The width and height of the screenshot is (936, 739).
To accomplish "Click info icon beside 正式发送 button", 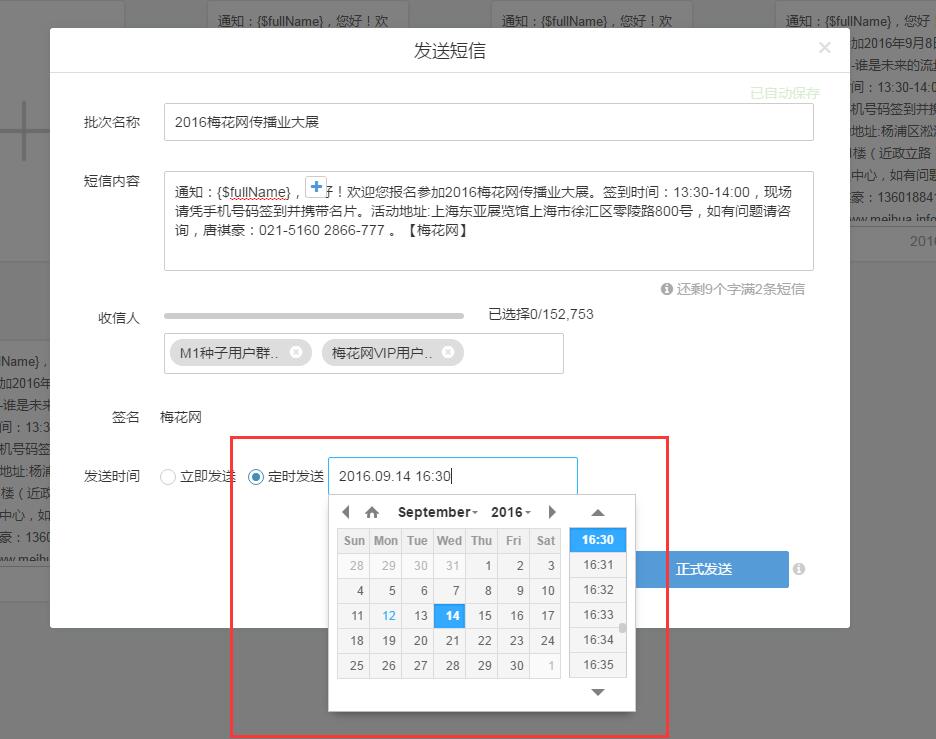I will [x=799, y=569].
